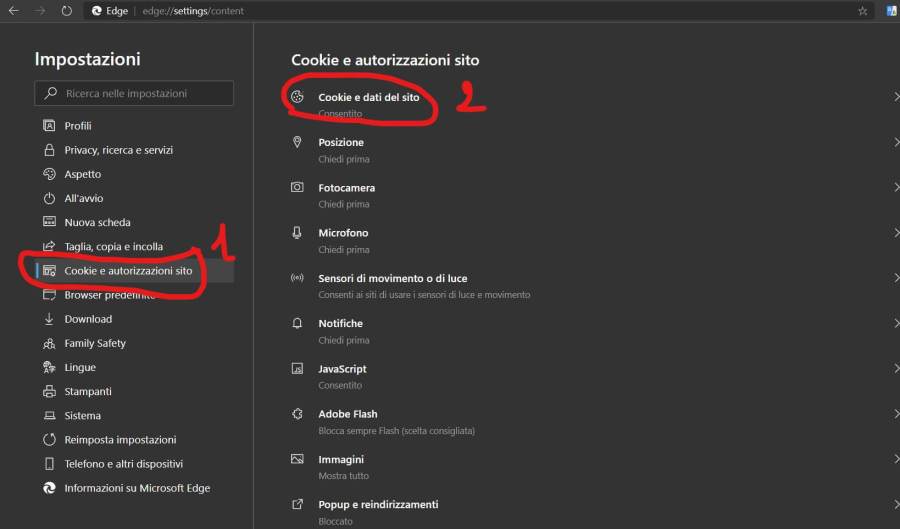Viewport: 900px width, 529px height.
Task: Click the Download arrow icon in sidebar
Action: (48, 319)
